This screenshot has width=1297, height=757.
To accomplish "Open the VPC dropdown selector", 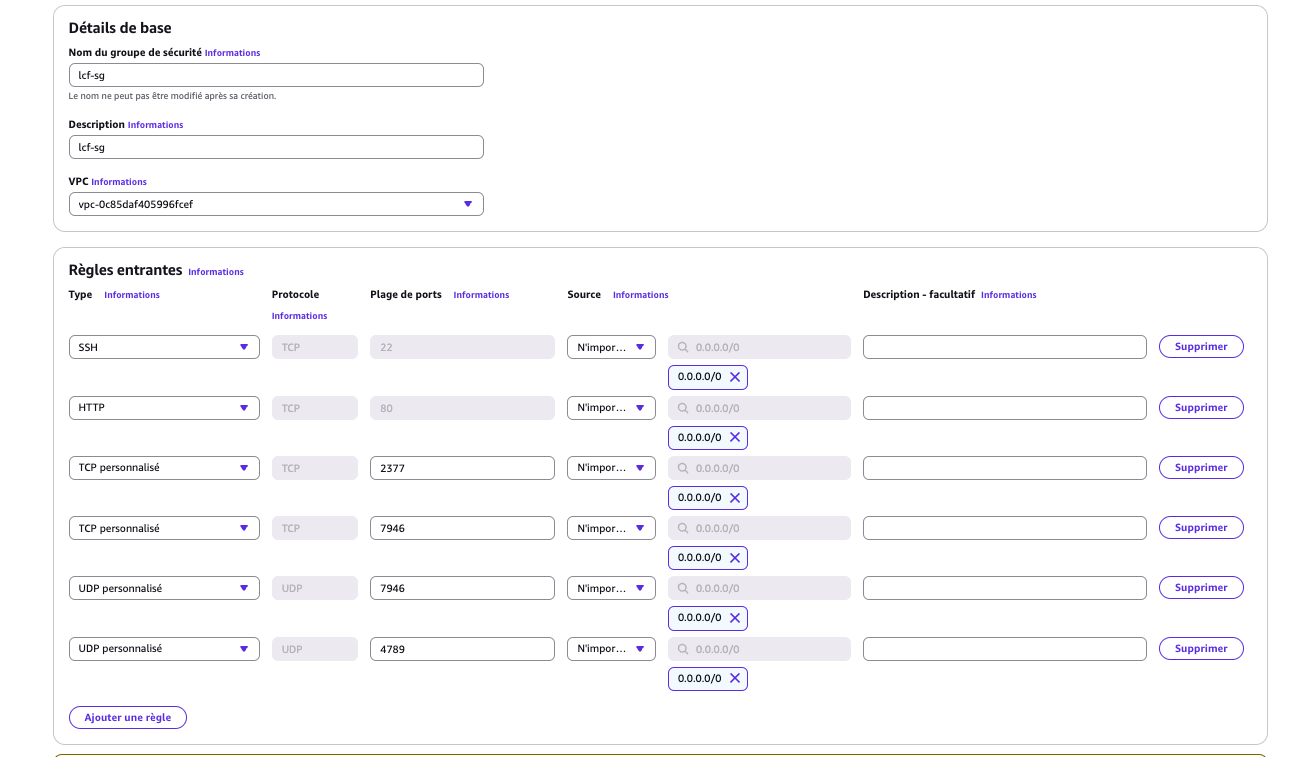I will 276,204.
